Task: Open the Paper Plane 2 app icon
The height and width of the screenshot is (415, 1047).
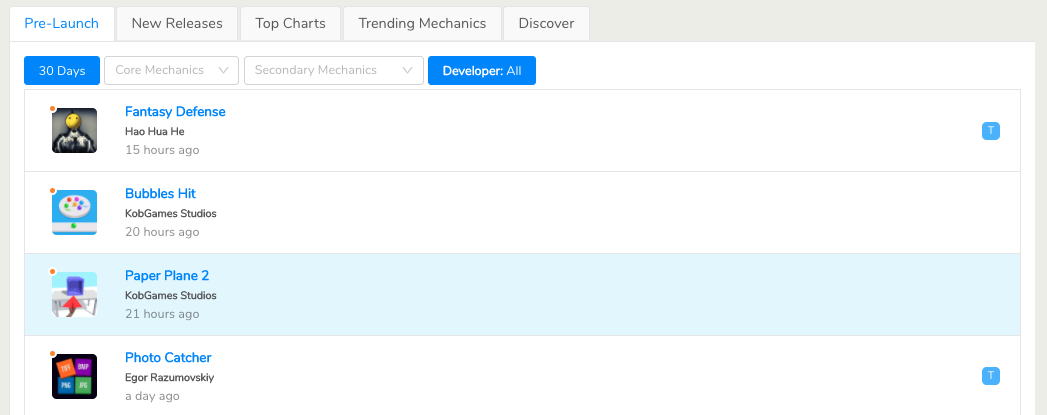Action: (74, 294)
